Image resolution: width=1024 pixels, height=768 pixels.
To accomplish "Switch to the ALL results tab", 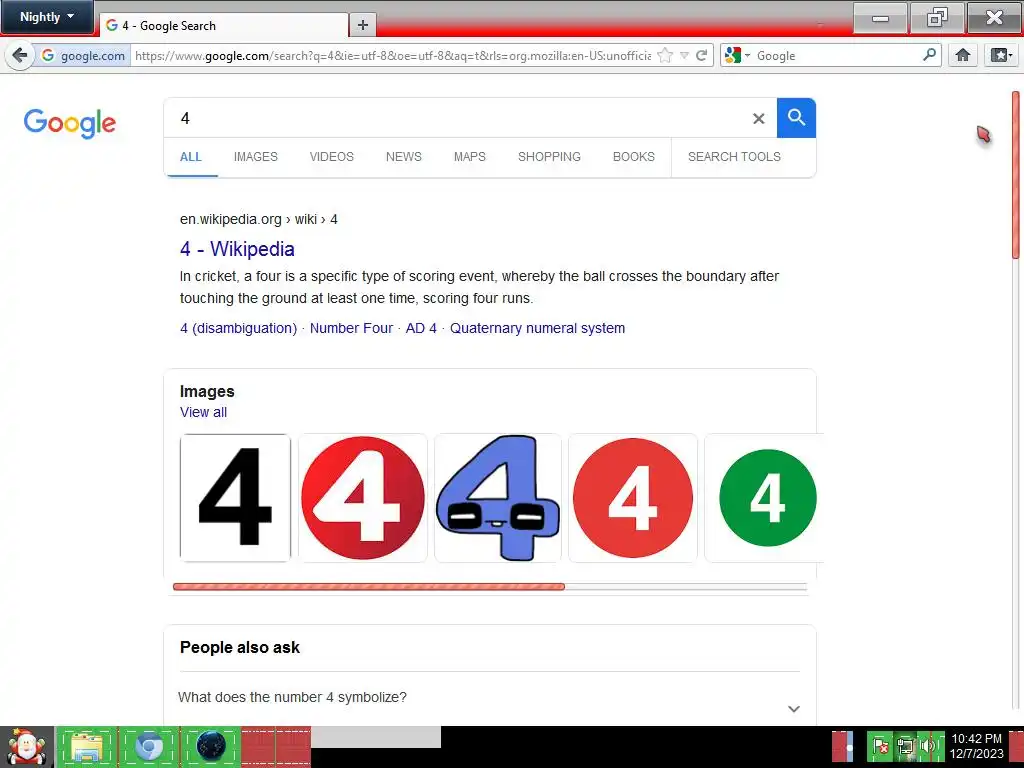I will click(191, 157).
